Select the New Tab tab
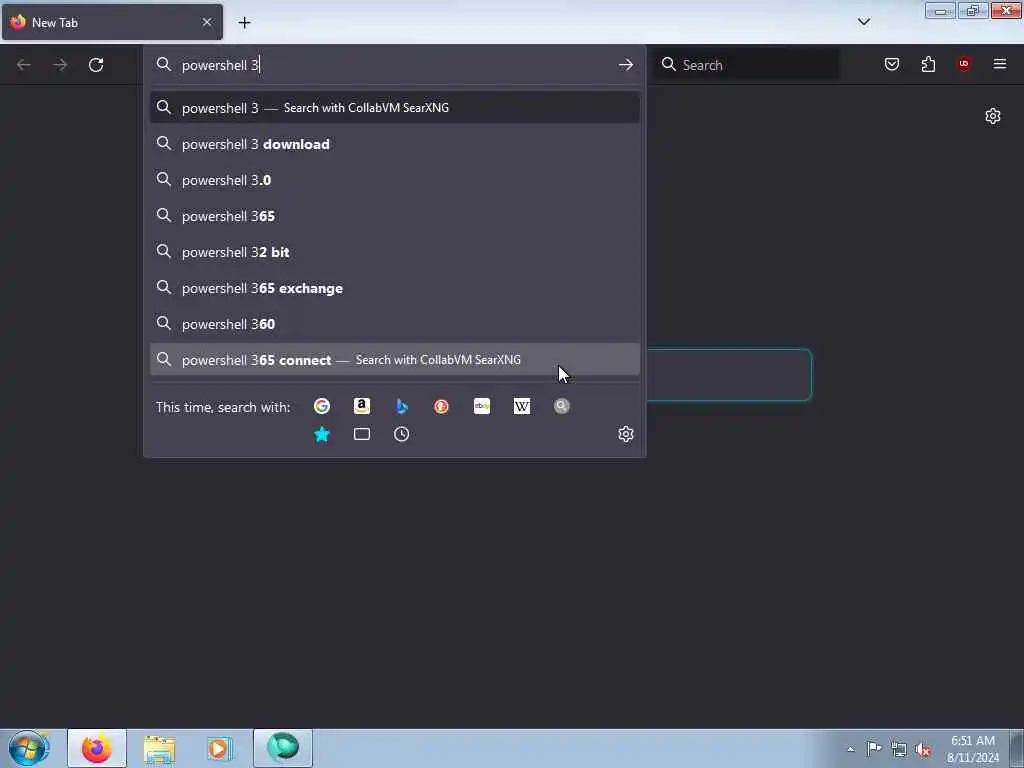 112,22
